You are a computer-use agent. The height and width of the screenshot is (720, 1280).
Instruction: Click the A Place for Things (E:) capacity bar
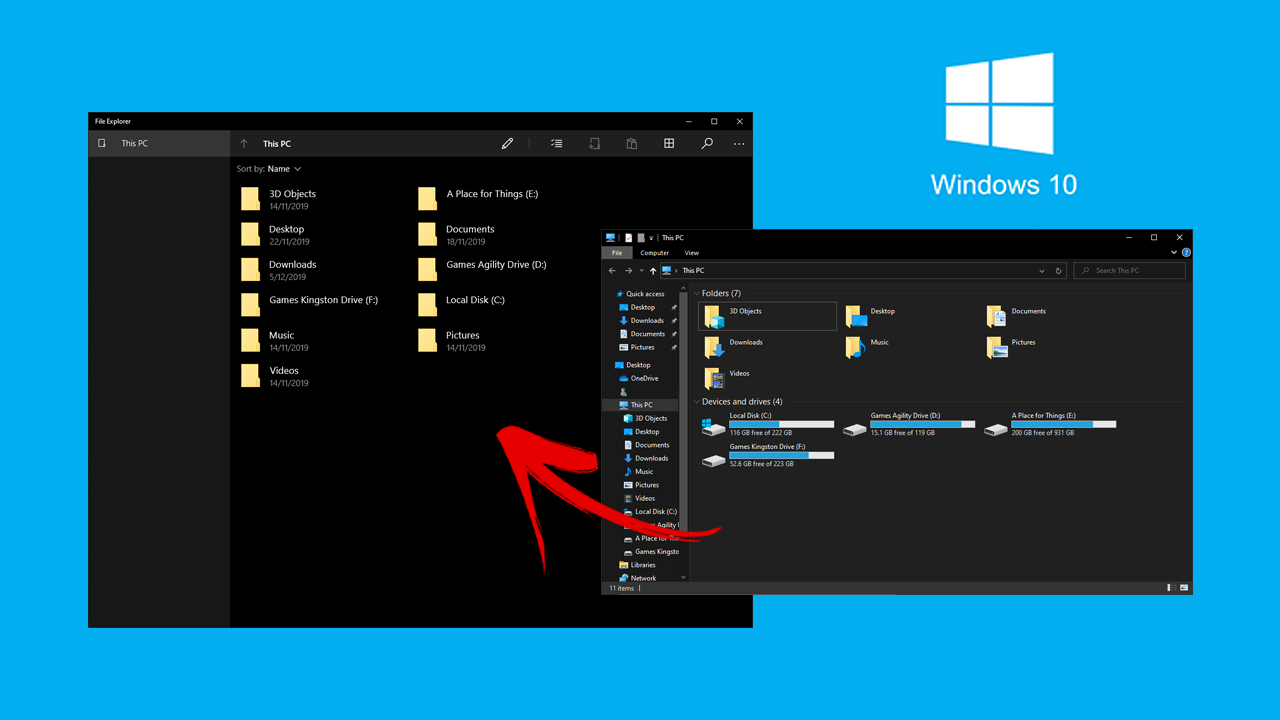(x=1064, y=424)
